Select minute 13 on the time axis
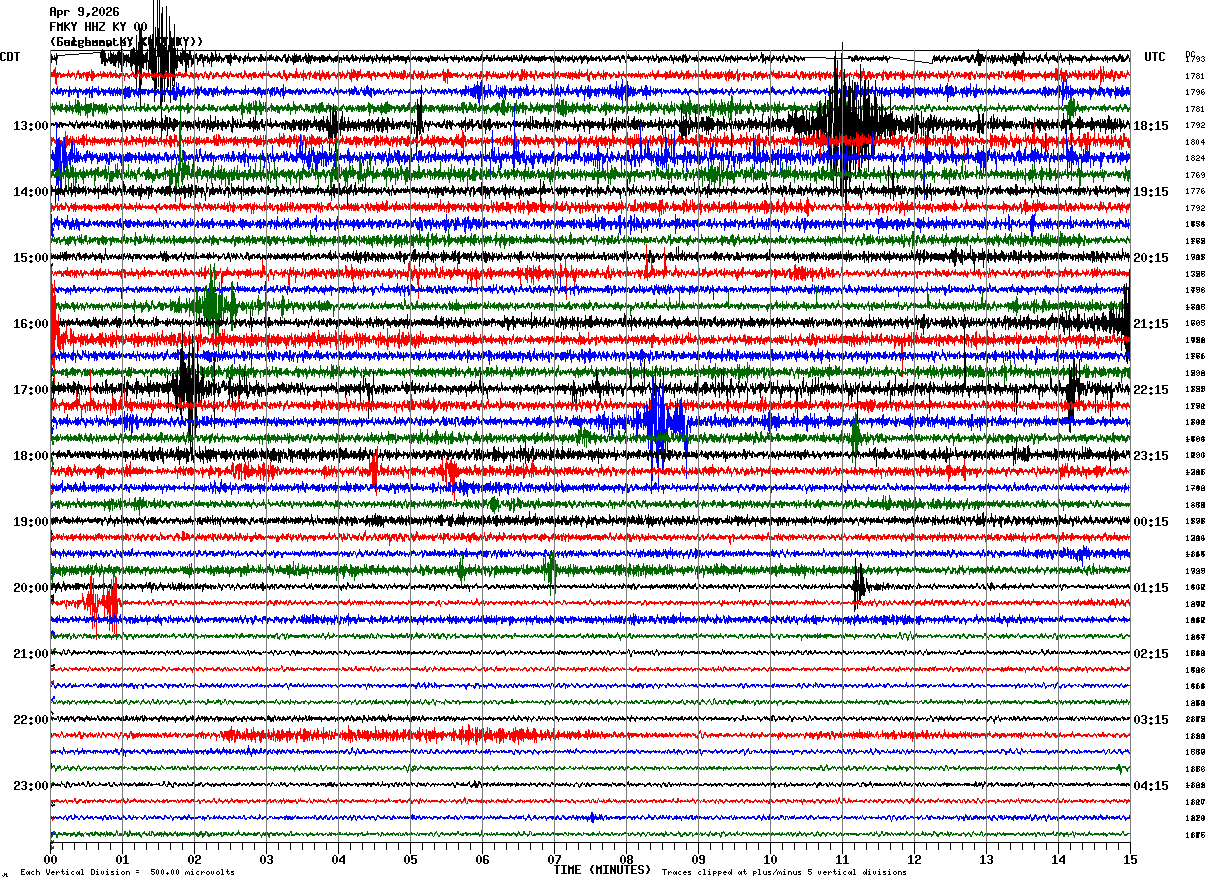1210x886 pixels. 986,859
